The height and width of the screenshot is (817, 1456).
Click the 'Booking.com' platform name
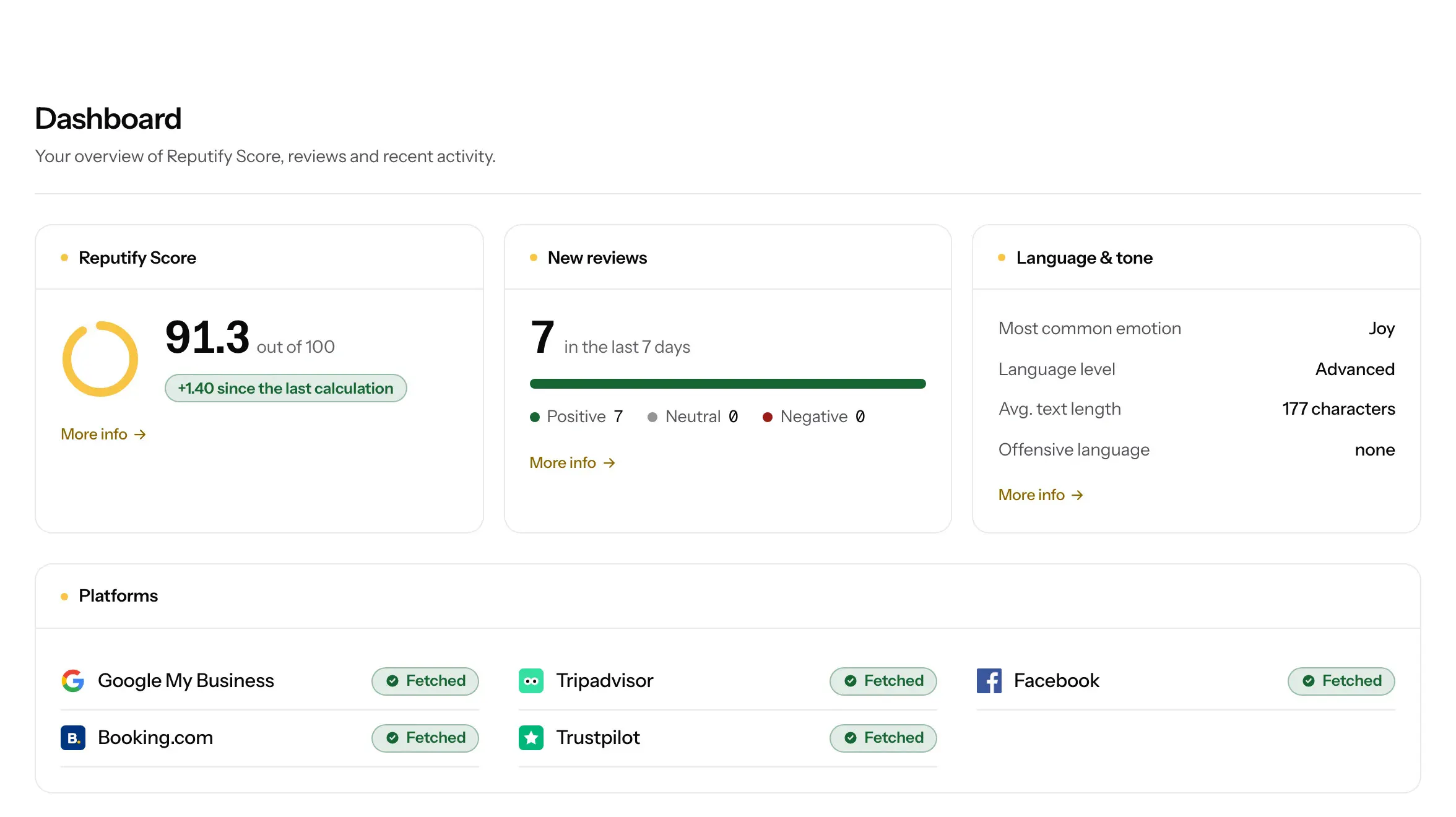tap(155, 738)
